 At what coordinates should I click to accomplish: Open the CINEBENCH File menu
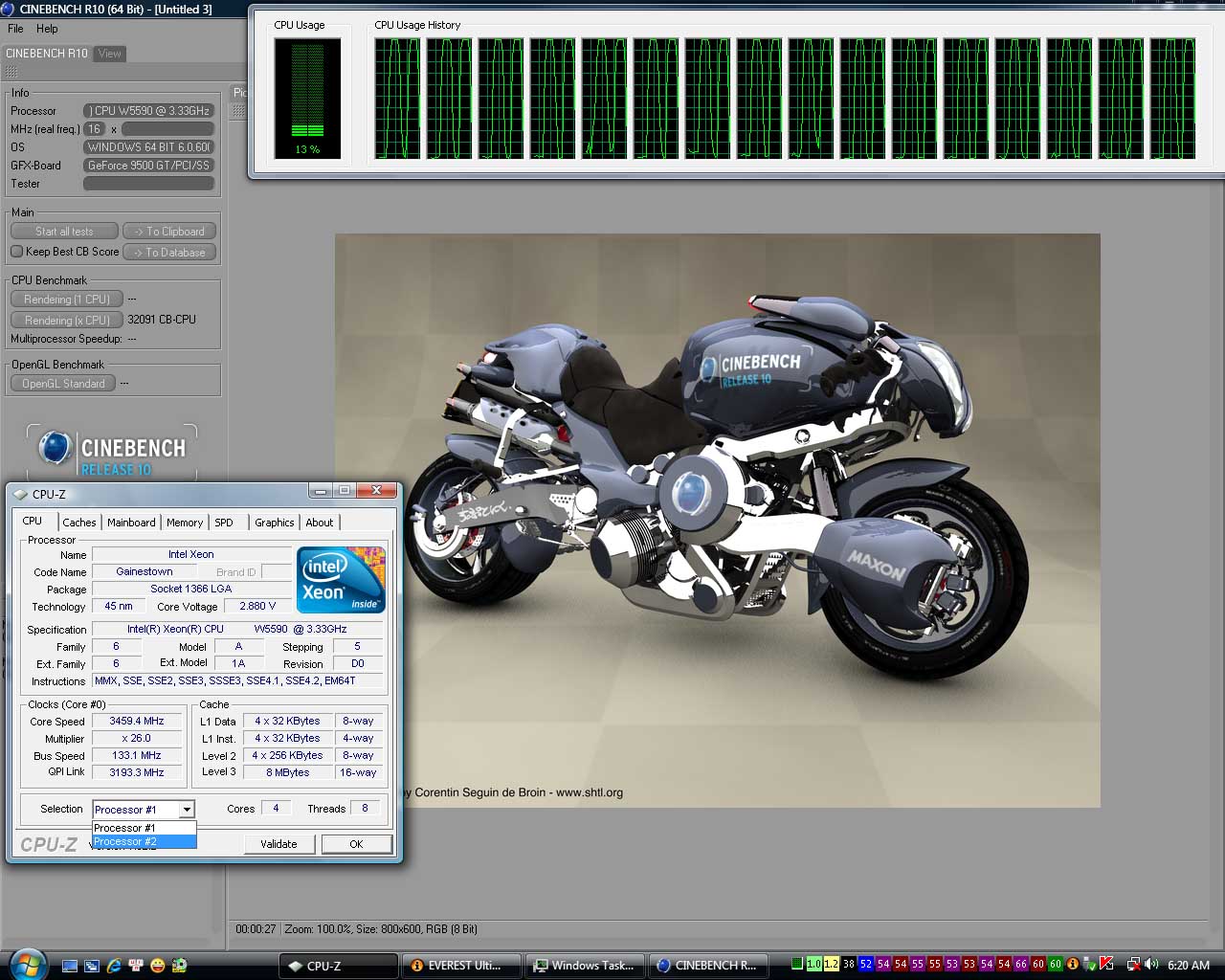[x=16, y=29]
